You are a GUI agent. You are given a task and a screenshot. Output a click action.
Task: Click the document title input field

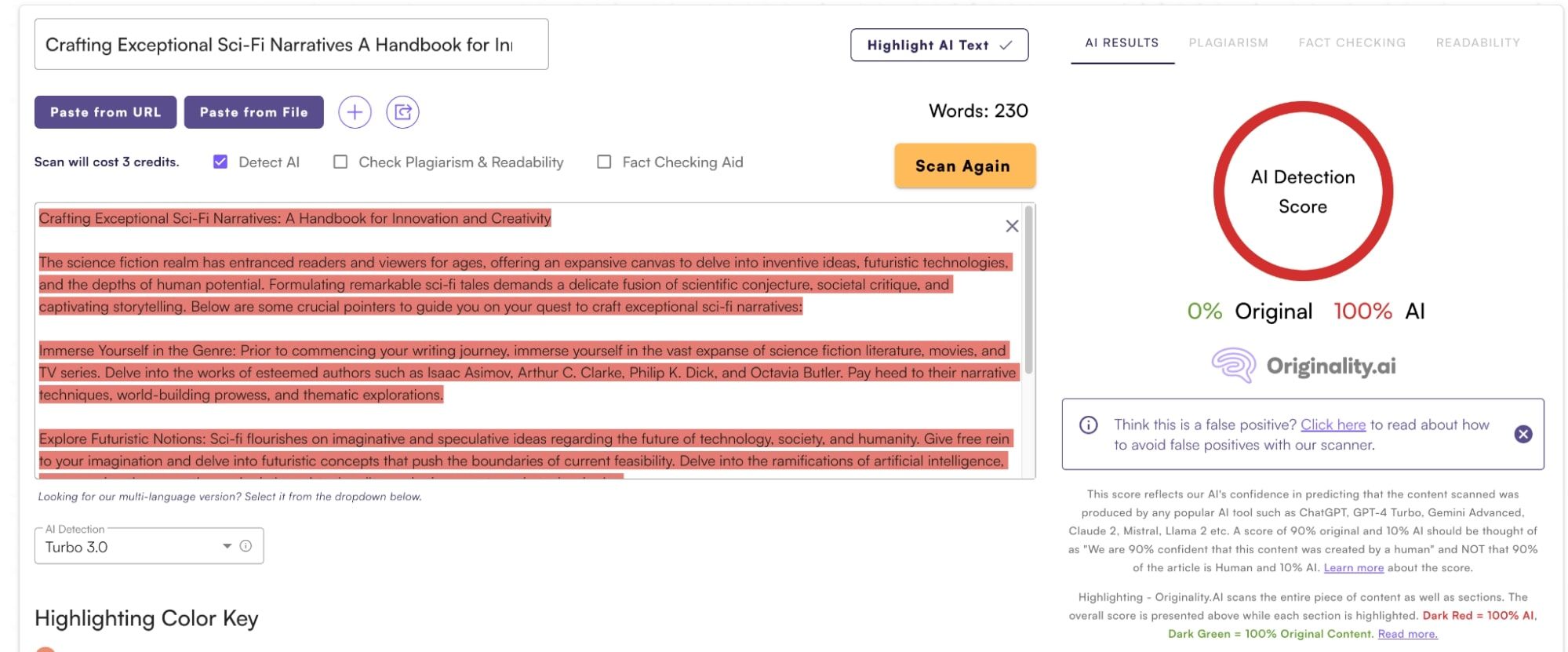point(291,45)
